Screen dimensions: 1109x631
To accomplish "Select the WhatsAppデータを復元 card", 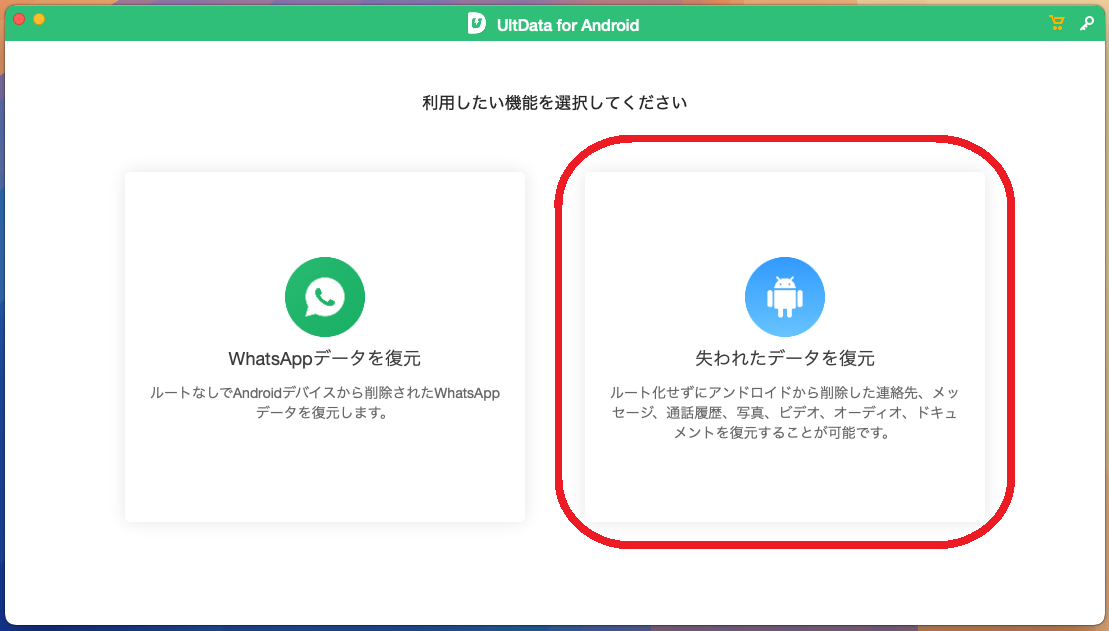I will [x=325, y=347].
